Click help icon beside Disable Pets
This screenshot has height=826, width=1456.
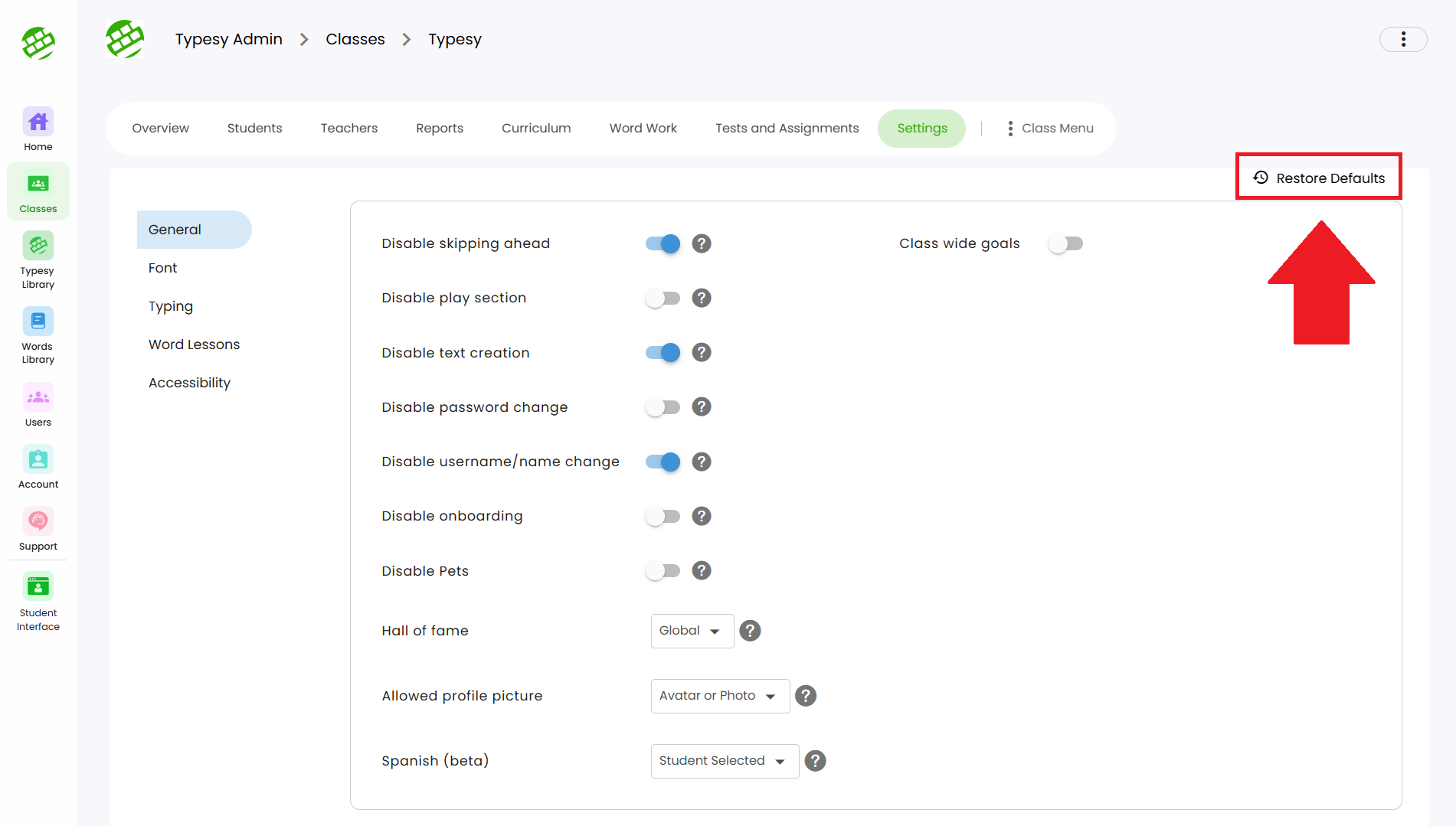coord(701,571)
